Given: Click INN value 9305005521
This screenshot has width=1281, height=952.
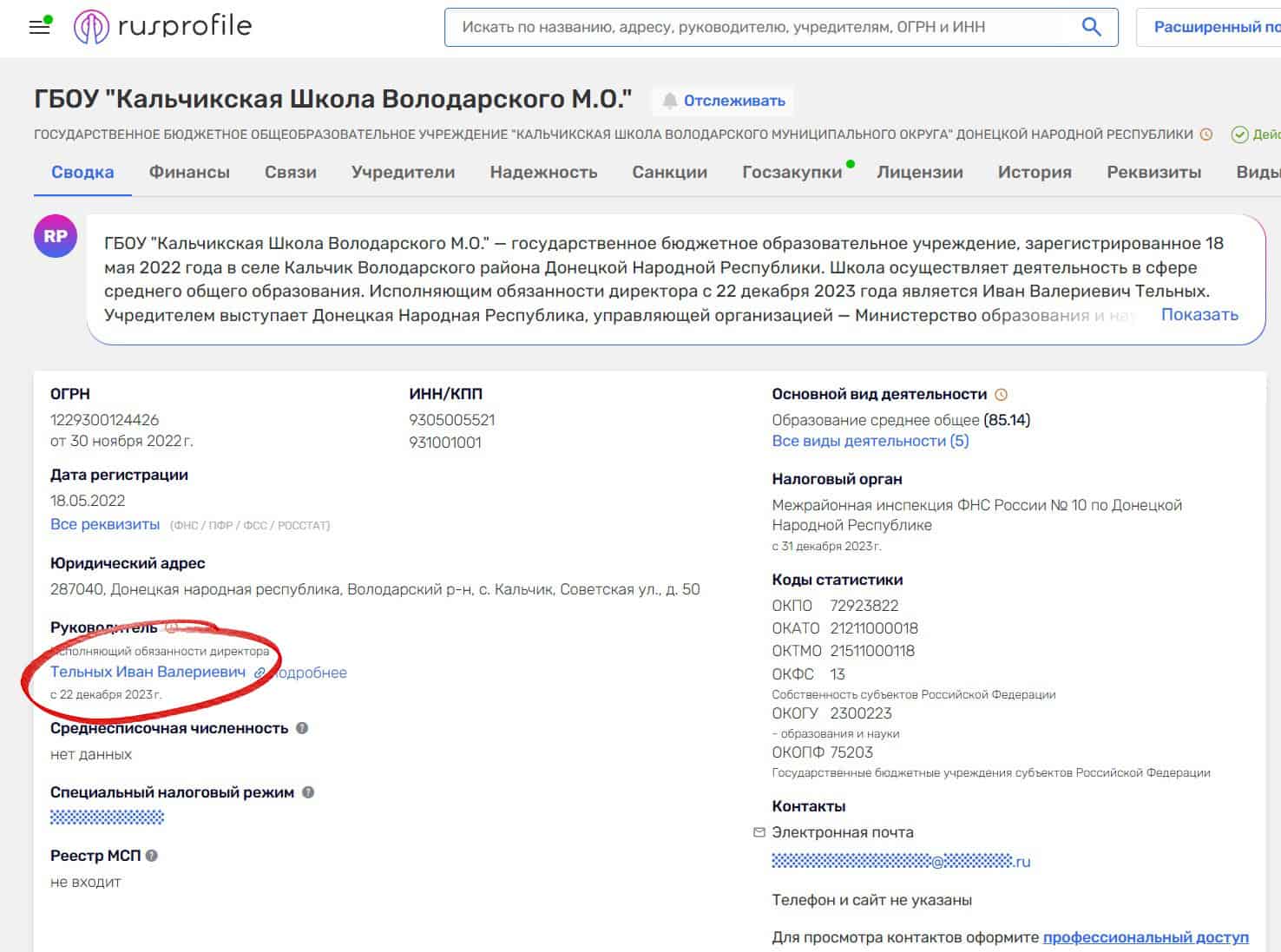Looking at the screenshot, I should pos(452,420).
